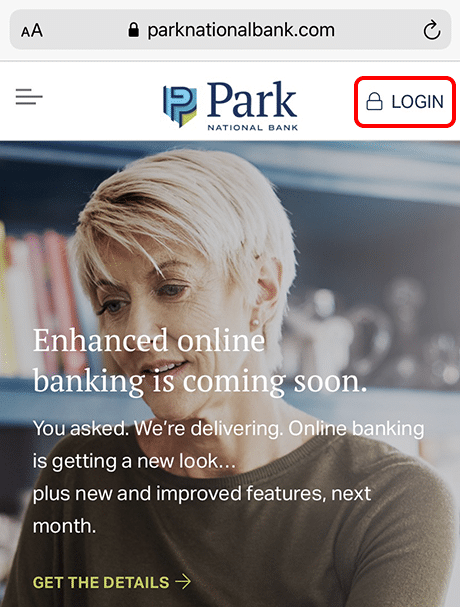
Task: Click the padlock icon beside LOGIN
Action: click(374, 101)
